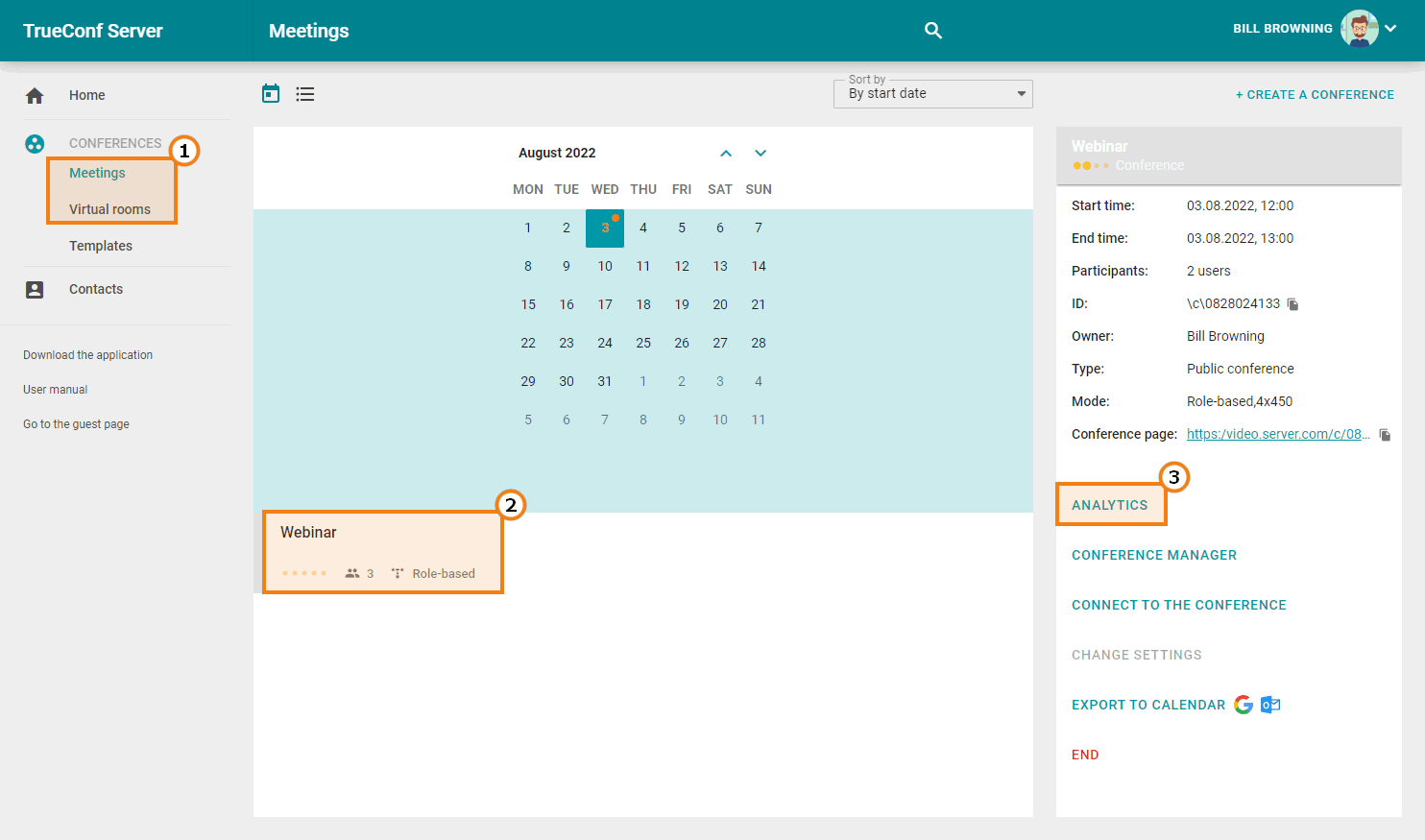This screenshot has width=1425, height=840.
Task: Switch to list view icon
Action: 305,94
